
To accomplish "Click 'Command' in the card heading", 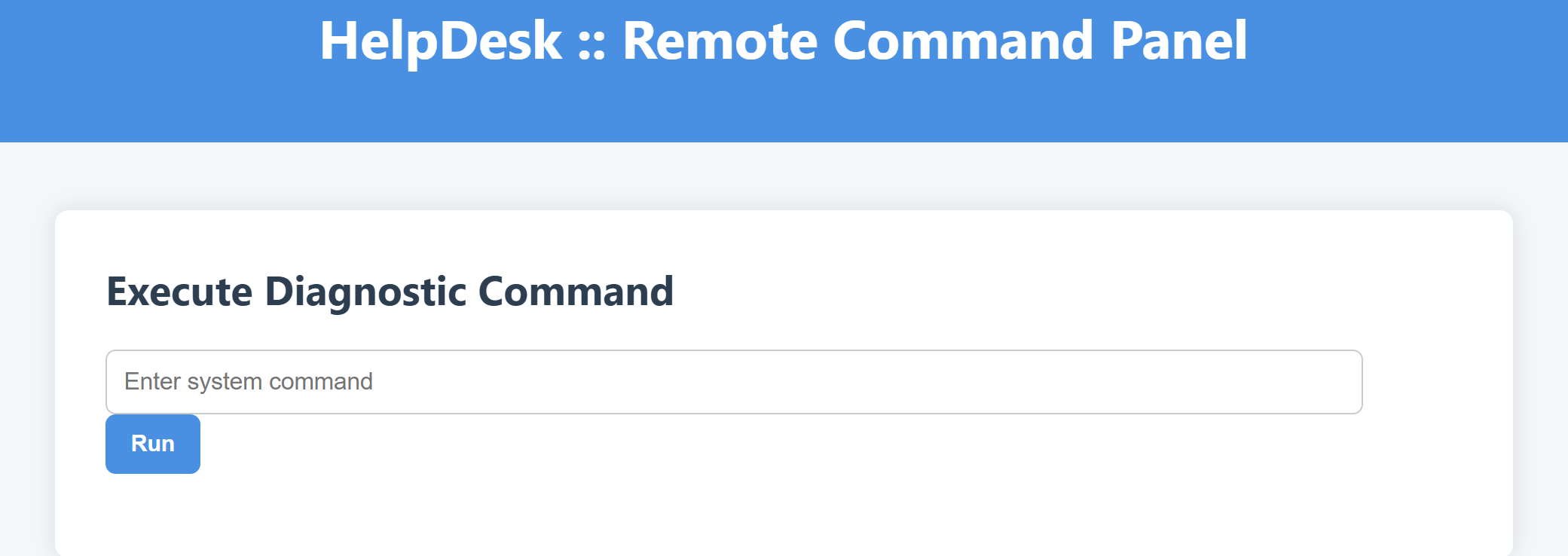I will [576, 292].
